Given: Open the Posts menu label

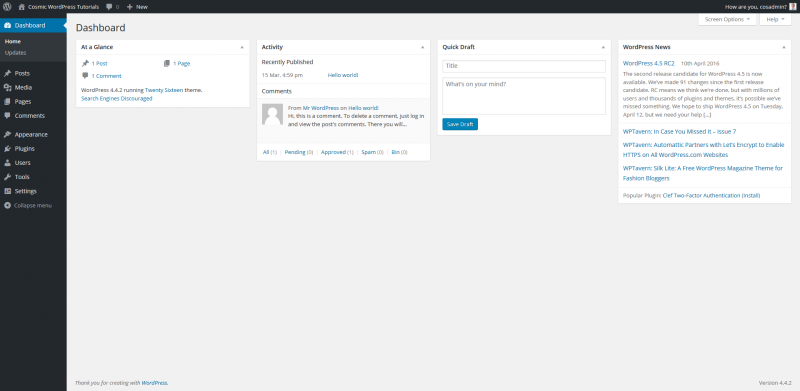Looking at the screenshot, I should tap(22, 74).
